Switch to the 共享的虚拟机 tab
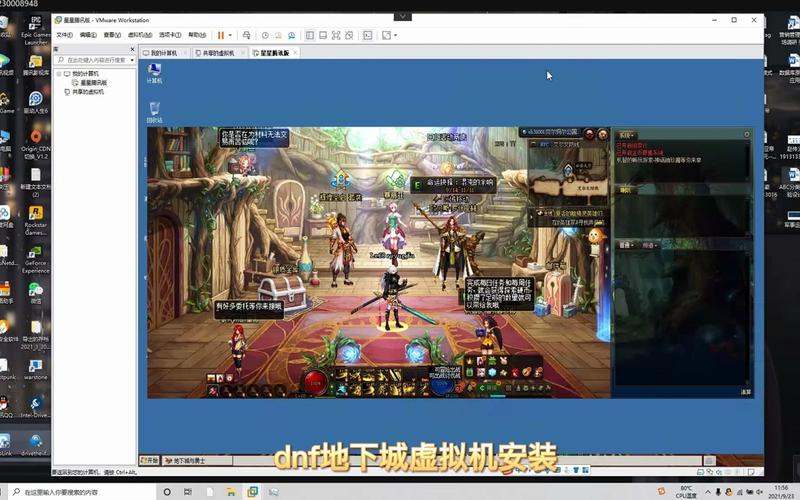This screenshot has width=800, height=500. tap(218, 53)
